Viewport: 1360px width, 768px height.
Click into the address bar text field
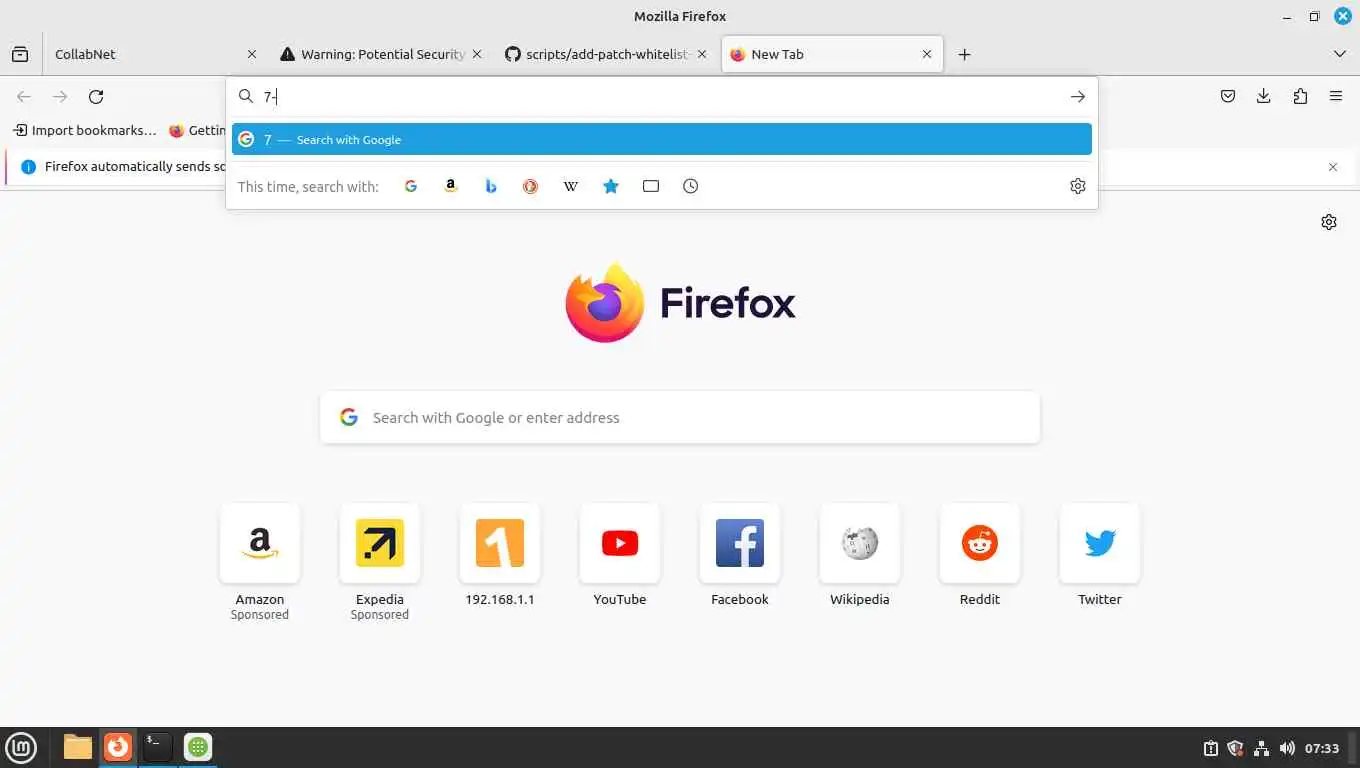[x=660, y=97]
